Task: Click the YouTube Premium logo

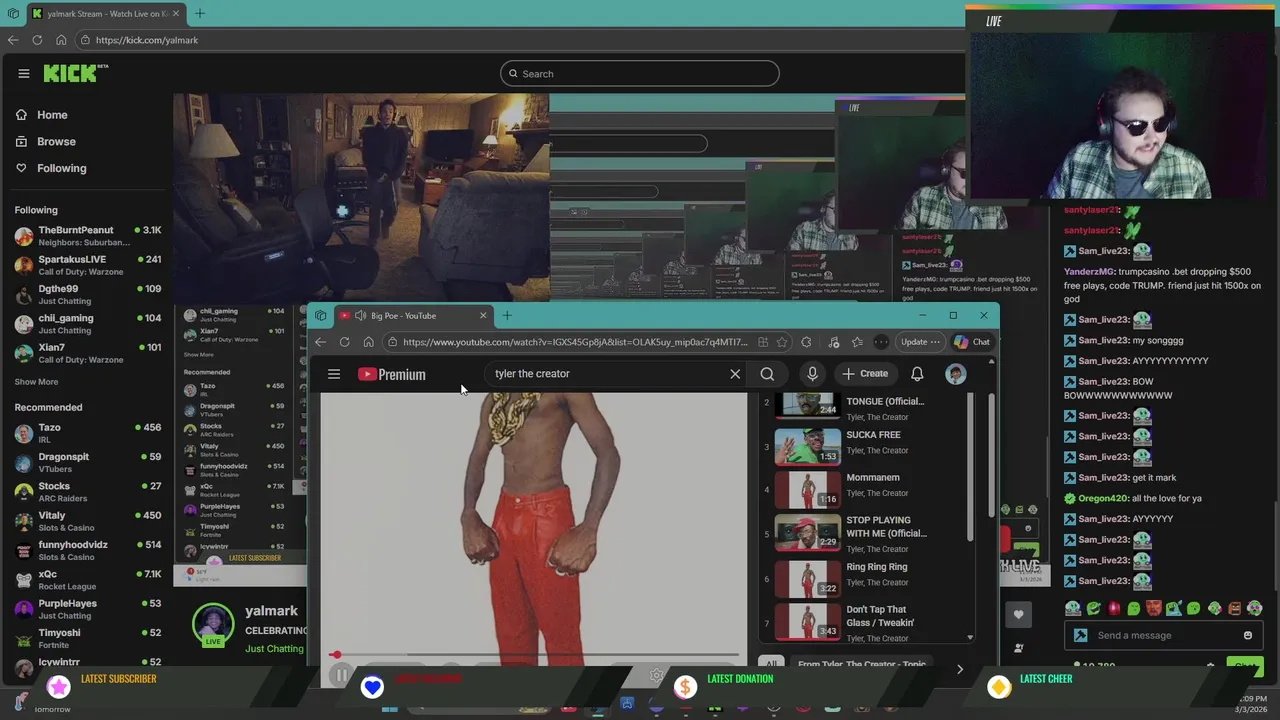Action: (392, 374)
